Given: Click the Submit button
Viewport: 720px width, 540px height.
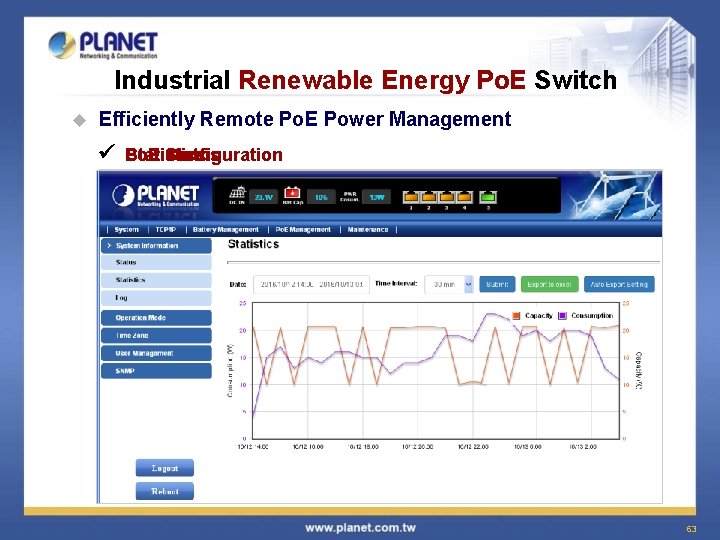Looking at the screenshot, I should tap(497, 284).
